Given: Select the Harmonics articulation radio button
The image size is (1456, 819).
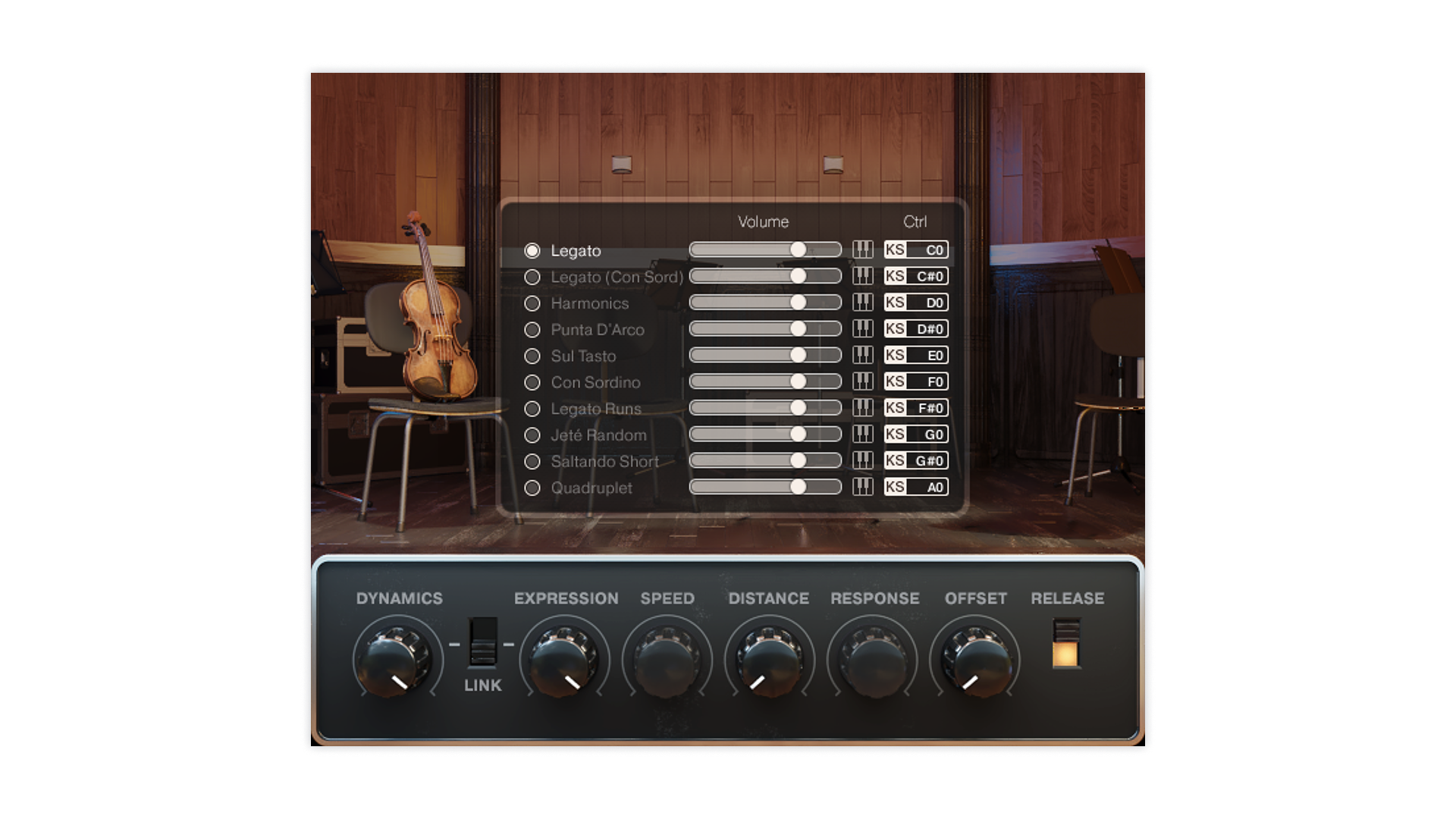Looking at the screenshot, I should point(532,303).
